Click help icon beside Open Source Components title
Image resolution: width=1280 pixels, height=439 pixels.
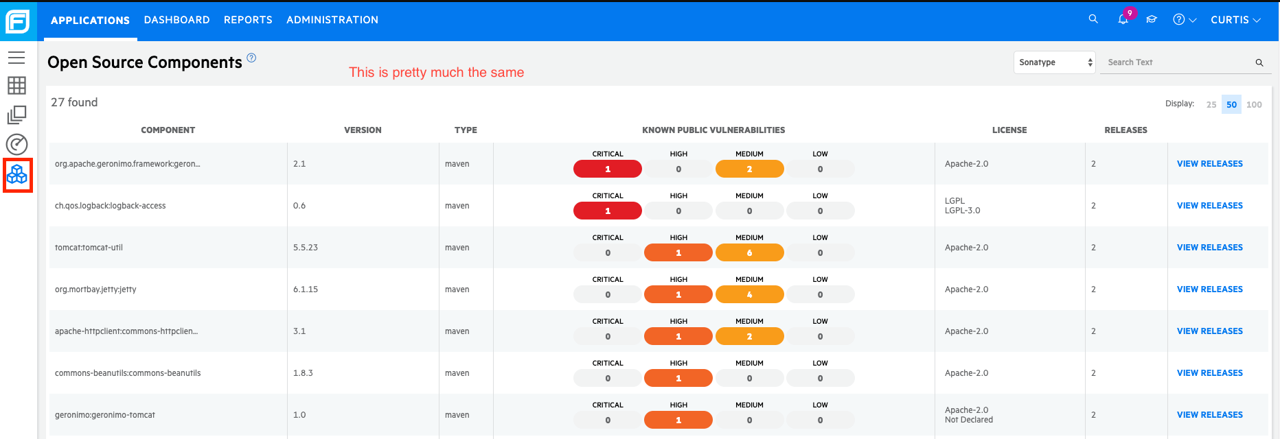click(252, 58)
